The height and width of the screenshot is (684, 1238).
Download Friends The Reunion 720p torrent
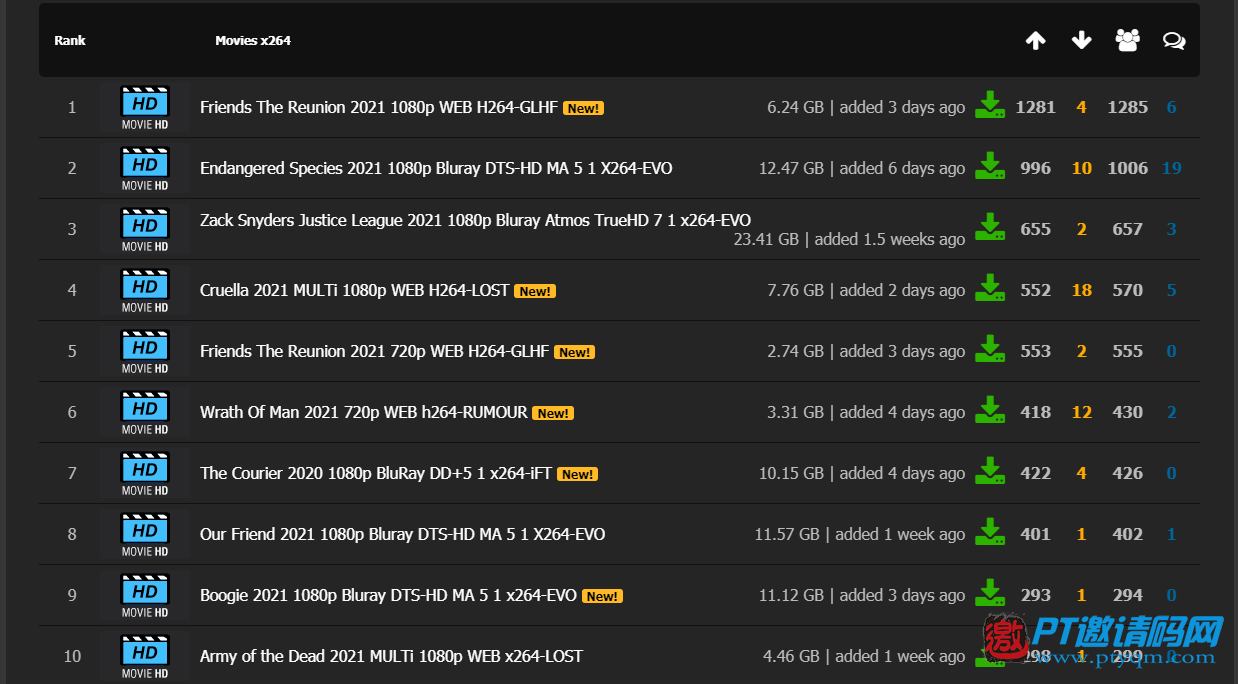coord(990,349)
